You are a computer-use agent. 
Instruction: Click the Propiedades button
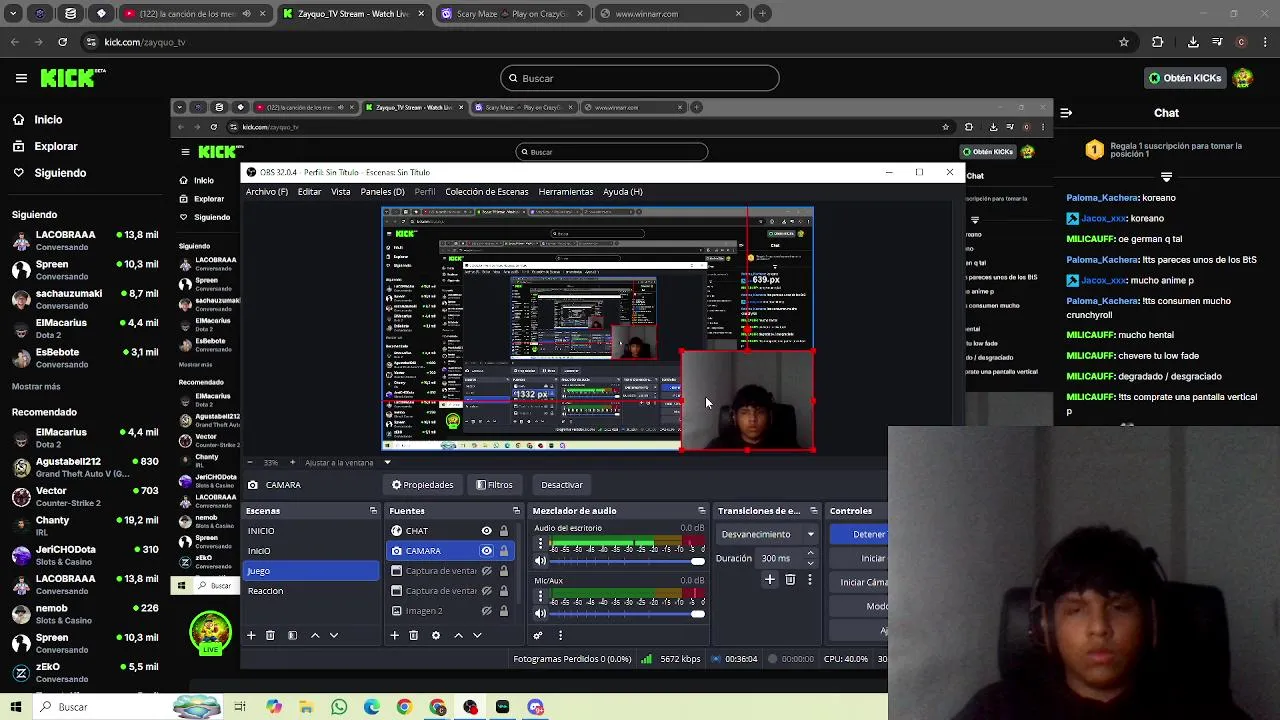pos(422,485)
